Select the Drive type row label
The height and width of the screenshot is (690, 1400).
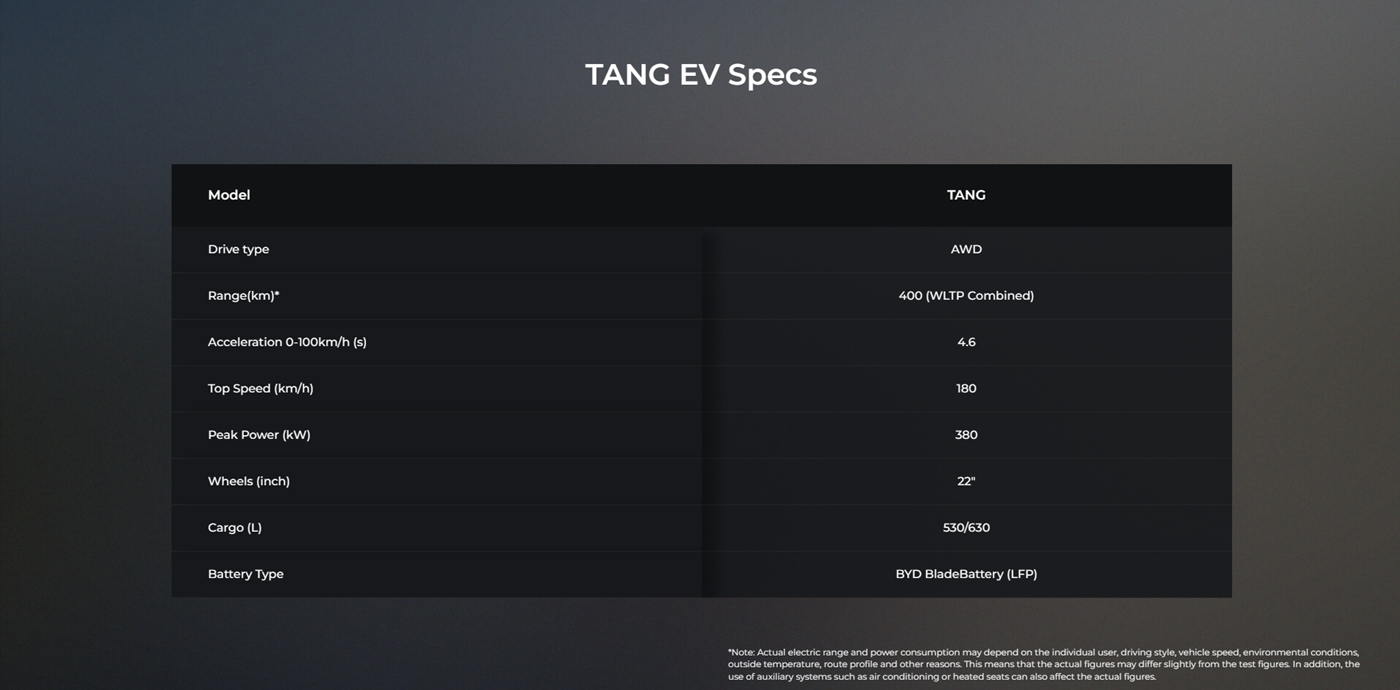(x=238, y=249)
